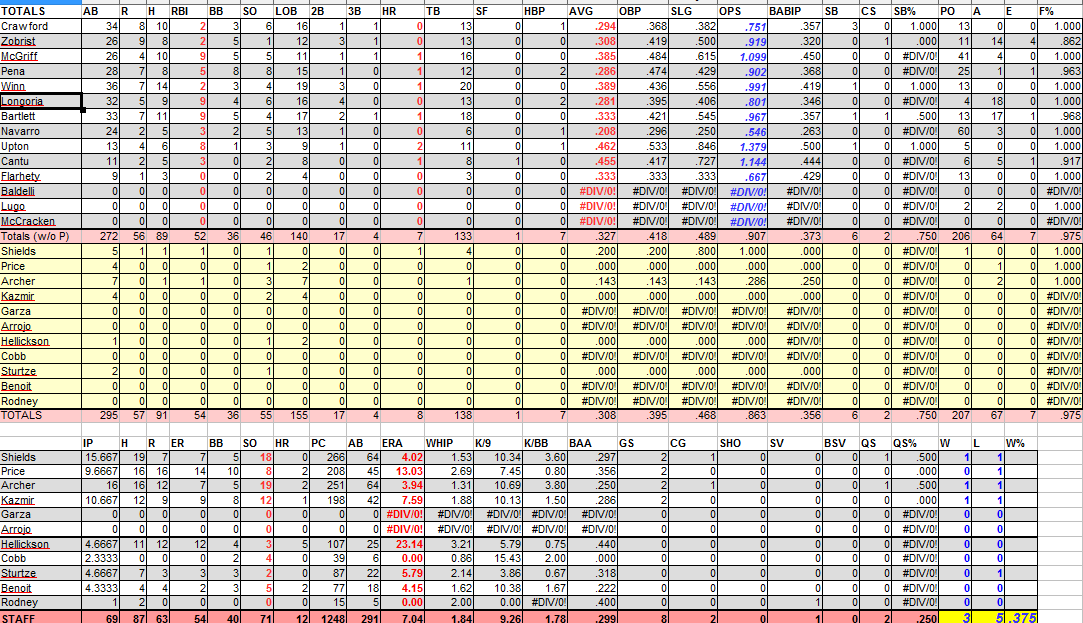Click the OPS column header
This screenshot has width=1083, height=623.
click(x=742, y=11)
